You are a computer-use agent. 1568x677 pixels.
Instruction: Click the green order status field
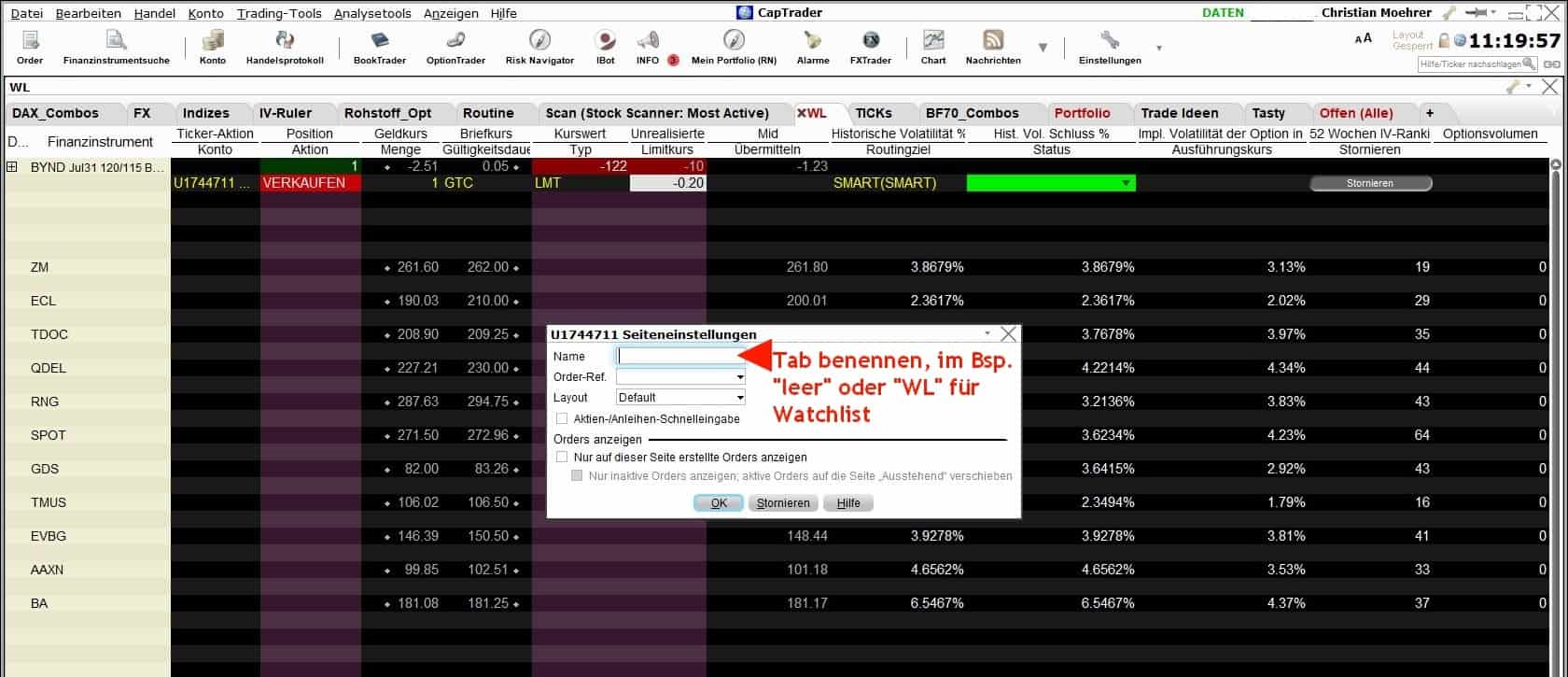(1051, 183)
